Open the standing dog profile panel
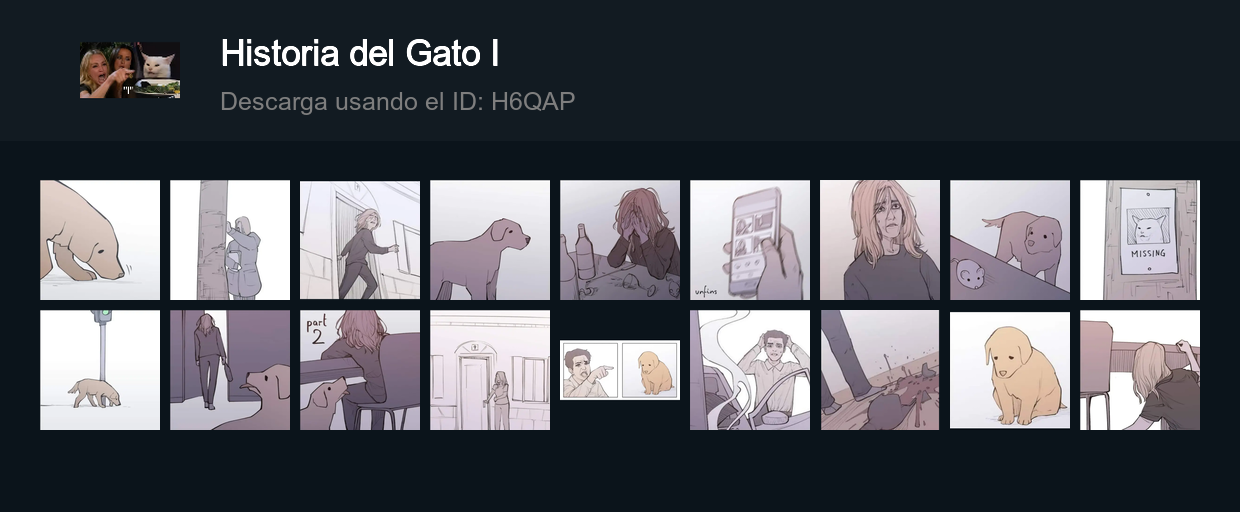 490,240
